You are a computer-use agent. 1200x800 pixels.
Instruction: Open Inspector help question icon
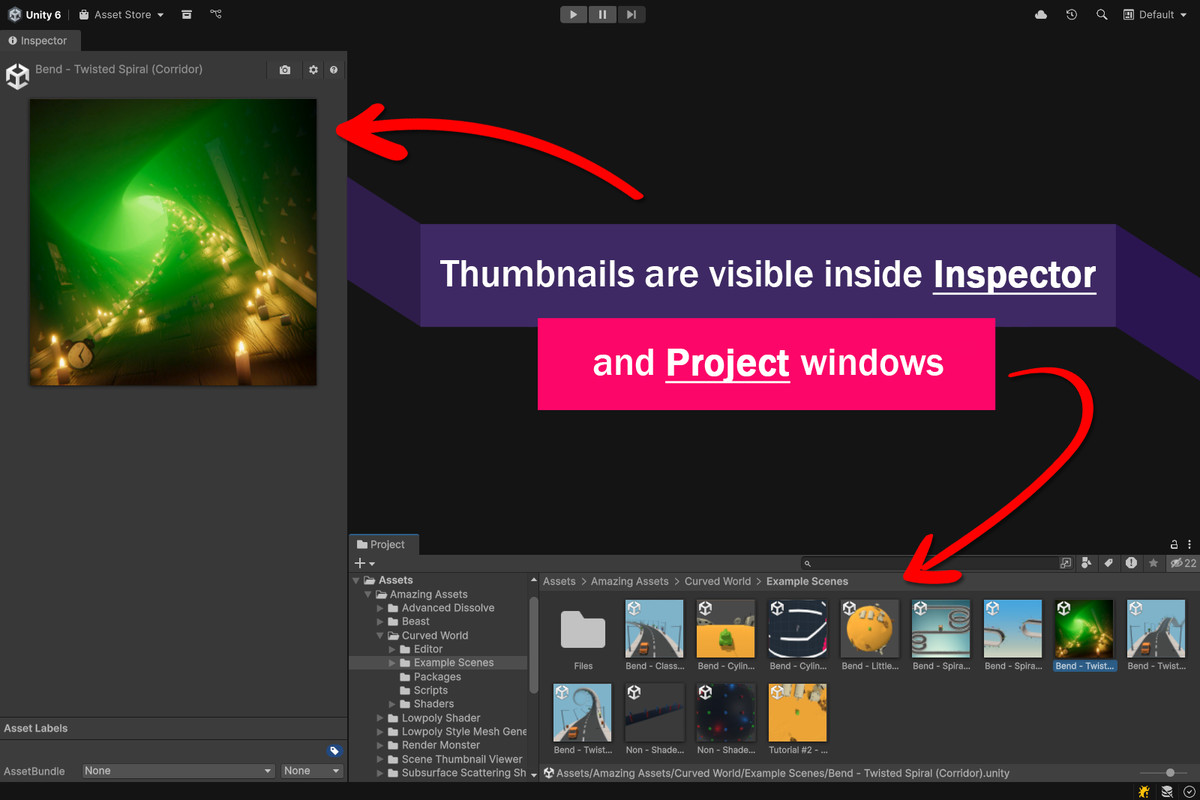click(334, 70)
